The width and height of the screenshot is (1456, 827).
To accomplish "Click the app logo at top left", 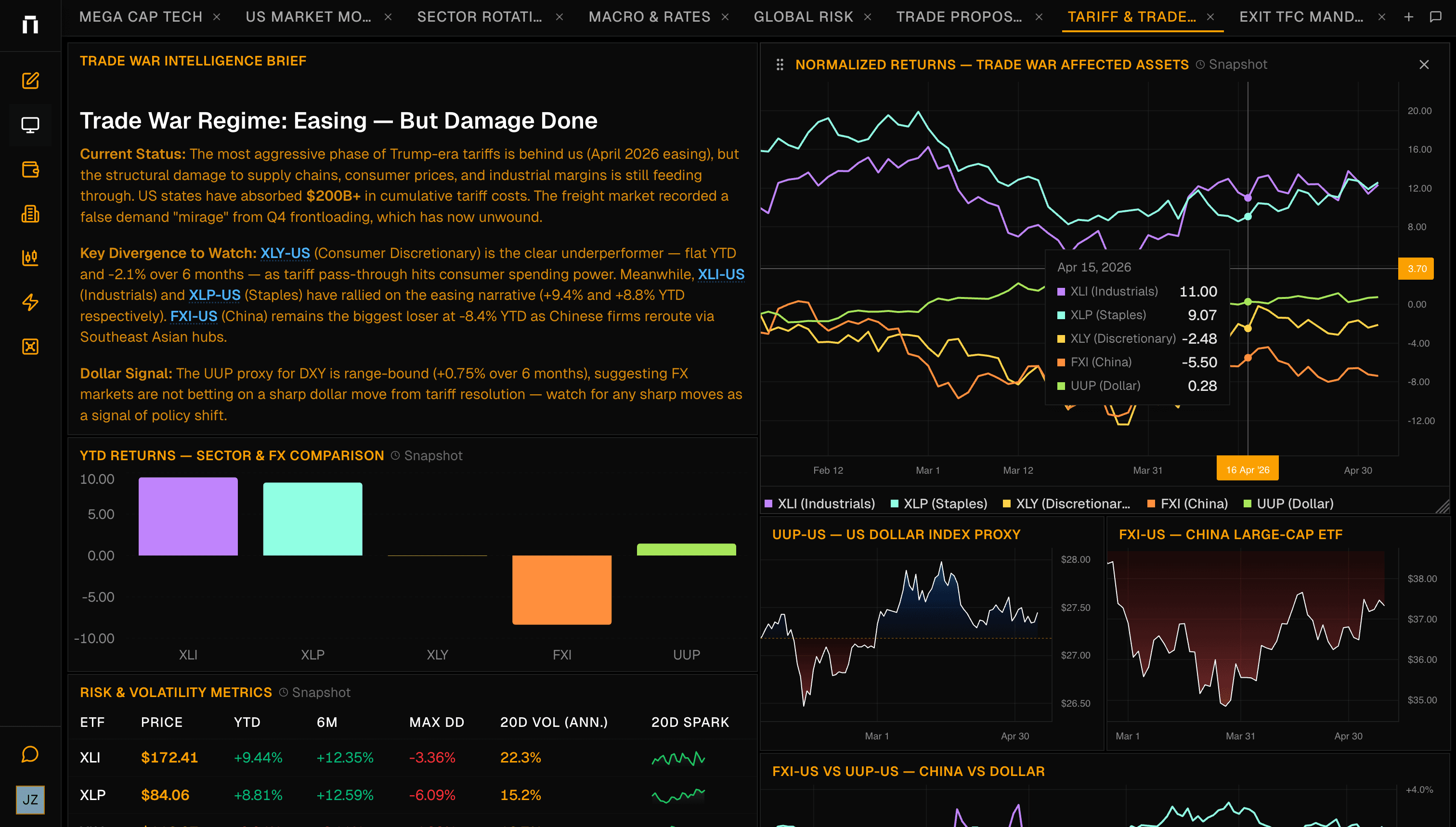I will point(30,25).
